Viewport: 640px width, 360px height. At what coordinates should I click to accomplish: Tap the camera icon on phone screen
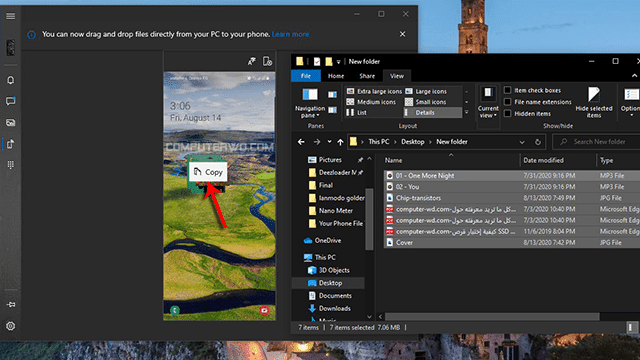[264, 310]
